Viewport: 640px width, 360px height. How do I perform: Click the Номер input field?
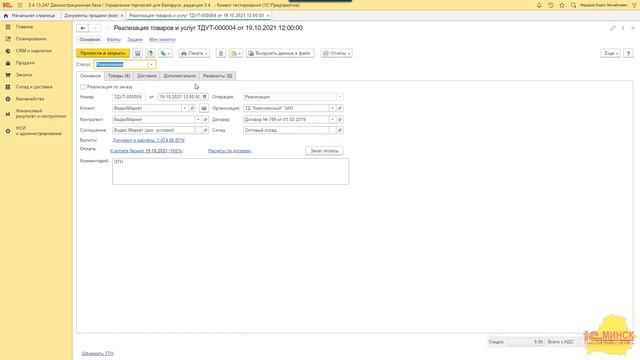pyautogui.click(x=129, y=97)
